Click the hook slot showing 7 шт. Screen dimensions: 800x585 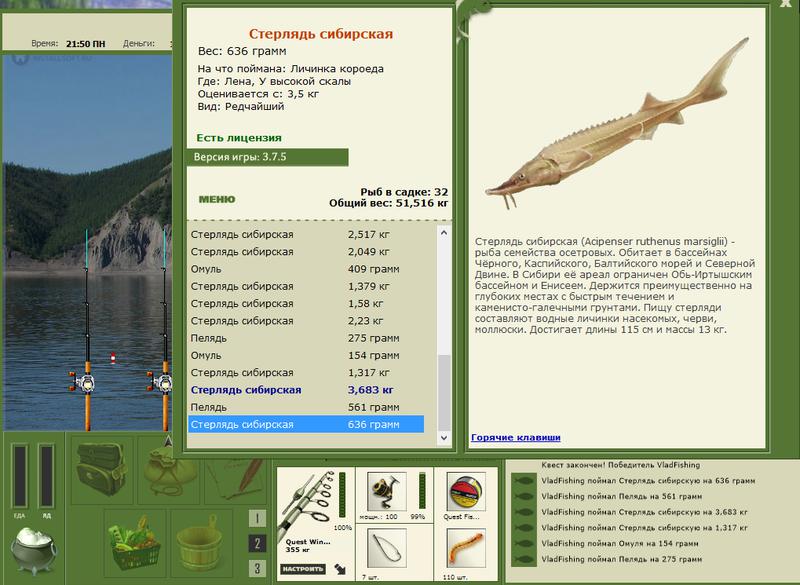[387, 549]
